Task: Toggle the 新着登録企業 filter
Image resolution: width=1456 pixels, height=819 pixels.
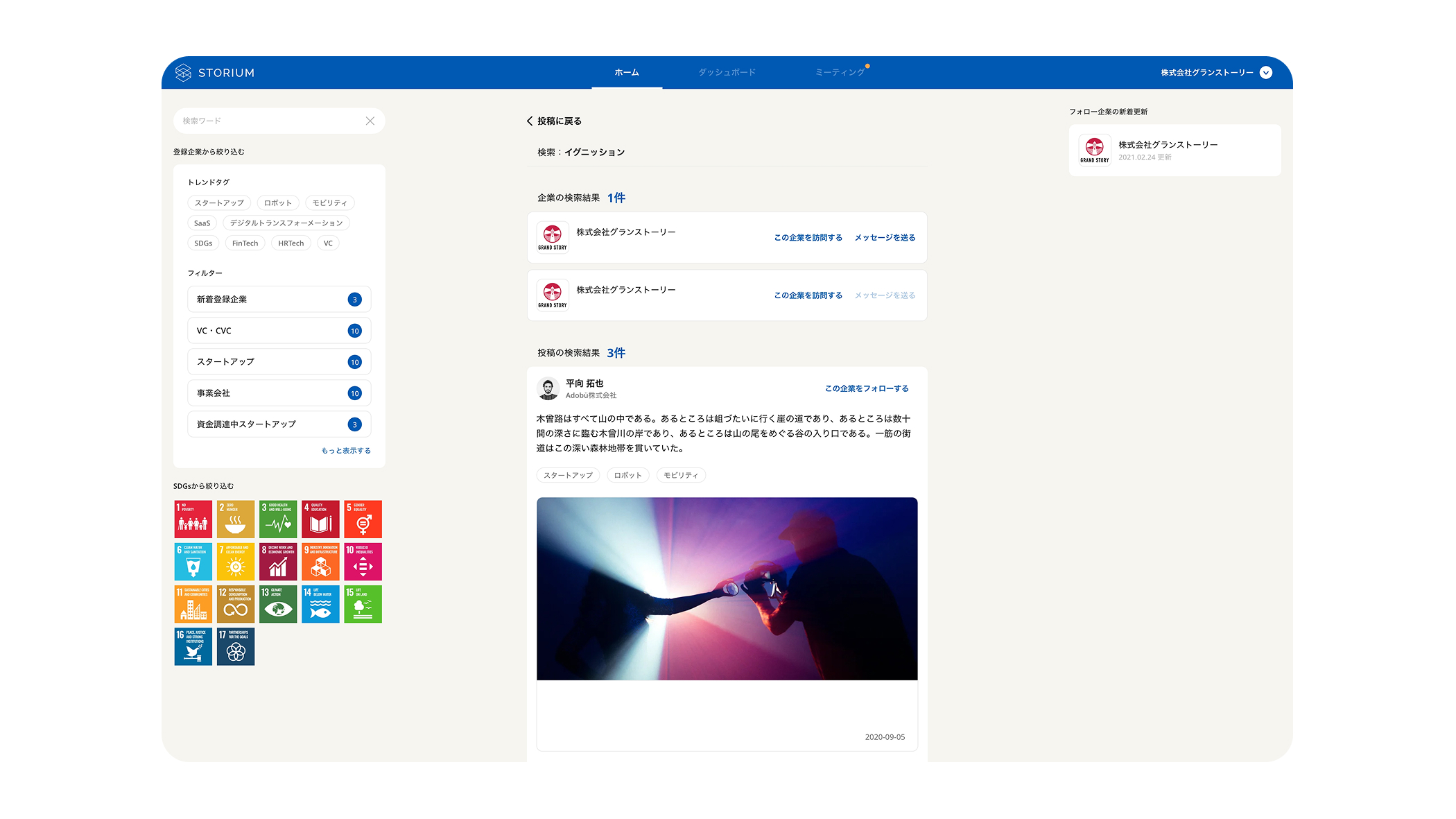Action: (279, 299)
